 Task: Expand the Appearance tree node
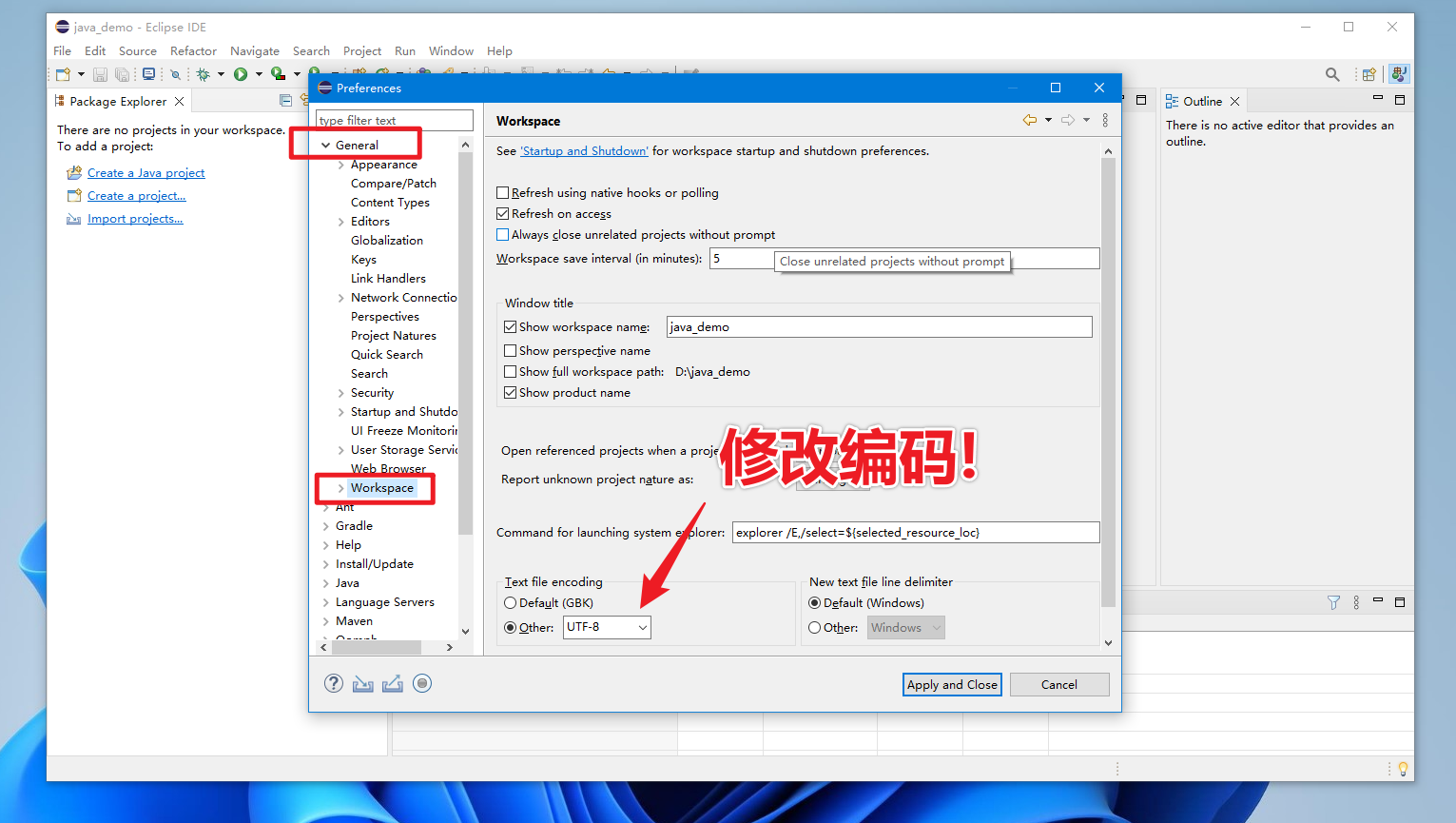click(341, 165)
